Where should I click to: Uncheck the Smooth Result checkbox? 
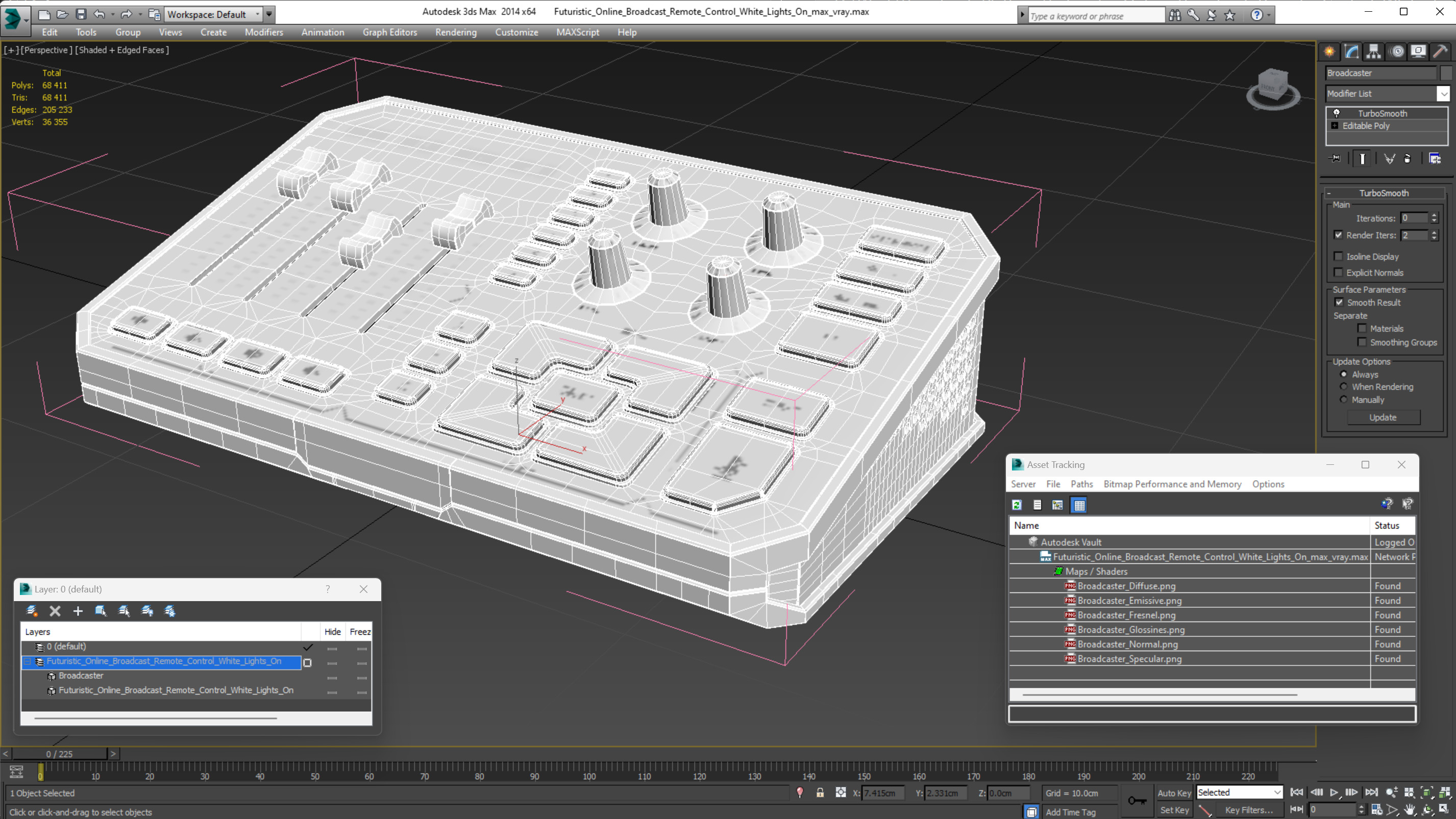tap(1339, 303)
